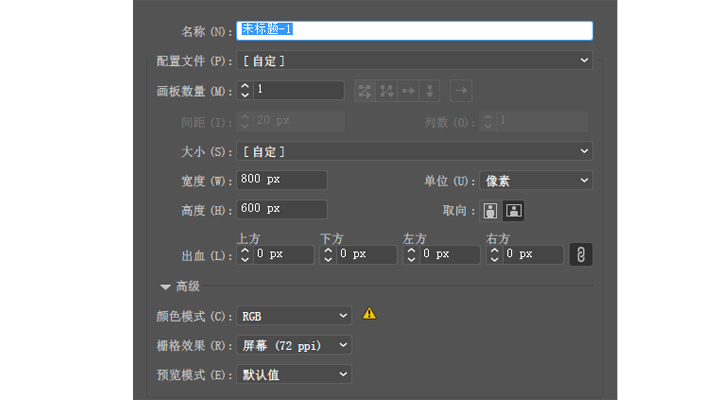720x400 pixels.
Task: Open the 单位 units dropdown 像素
Action: click(x=536, y=180)
